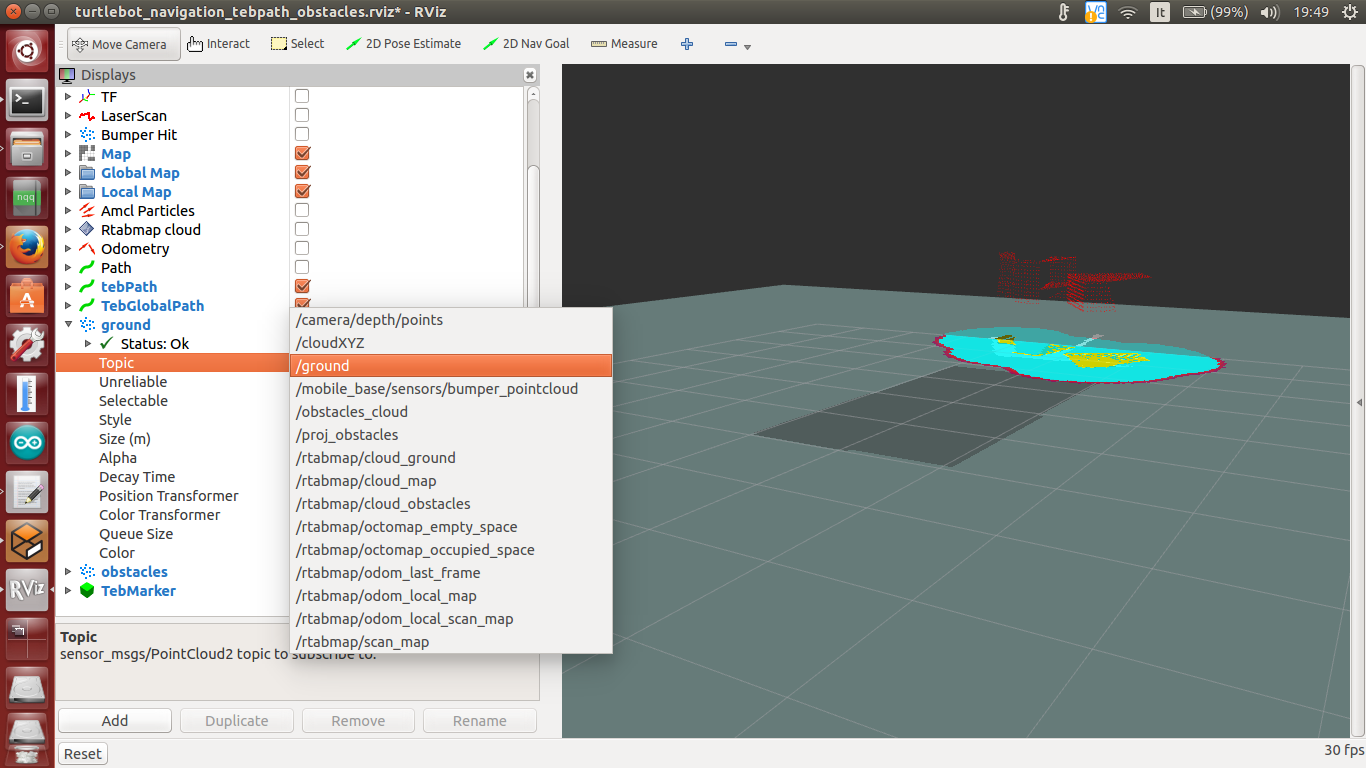Activate the Interact tool
1366x768 pixels.
(x=218, y=44)
